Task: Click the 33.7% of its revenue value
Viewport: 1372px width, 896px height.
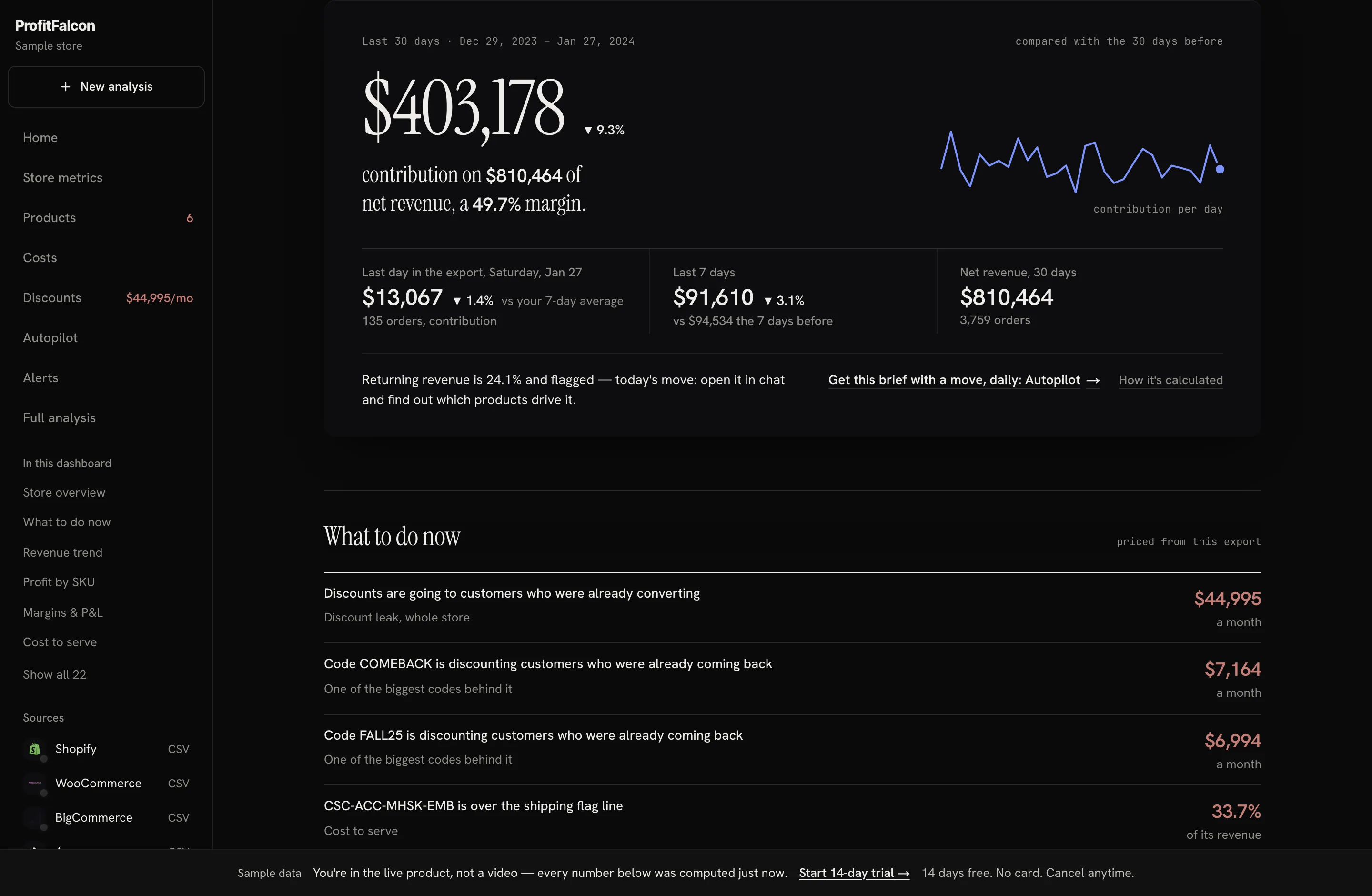Action: click(1236, 811)
